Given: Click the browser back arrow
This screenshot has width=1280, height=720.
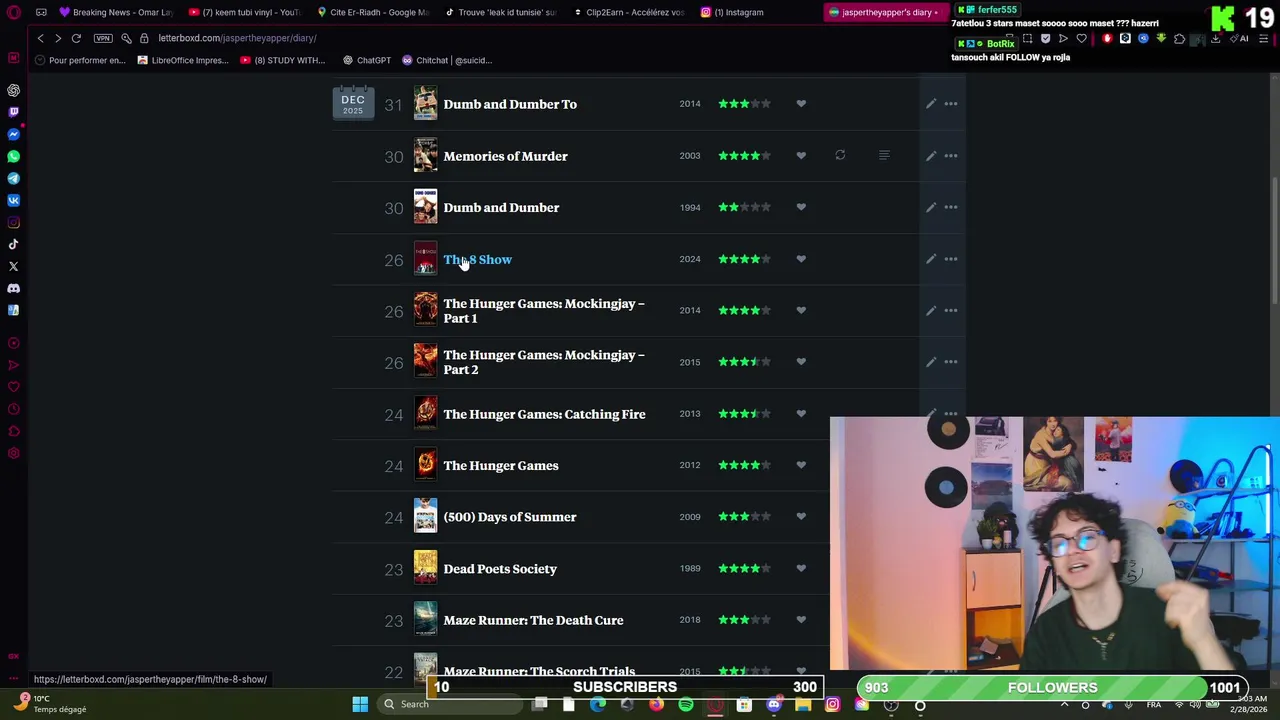Looking at the screenshot, I should click(x=40, y=38).
